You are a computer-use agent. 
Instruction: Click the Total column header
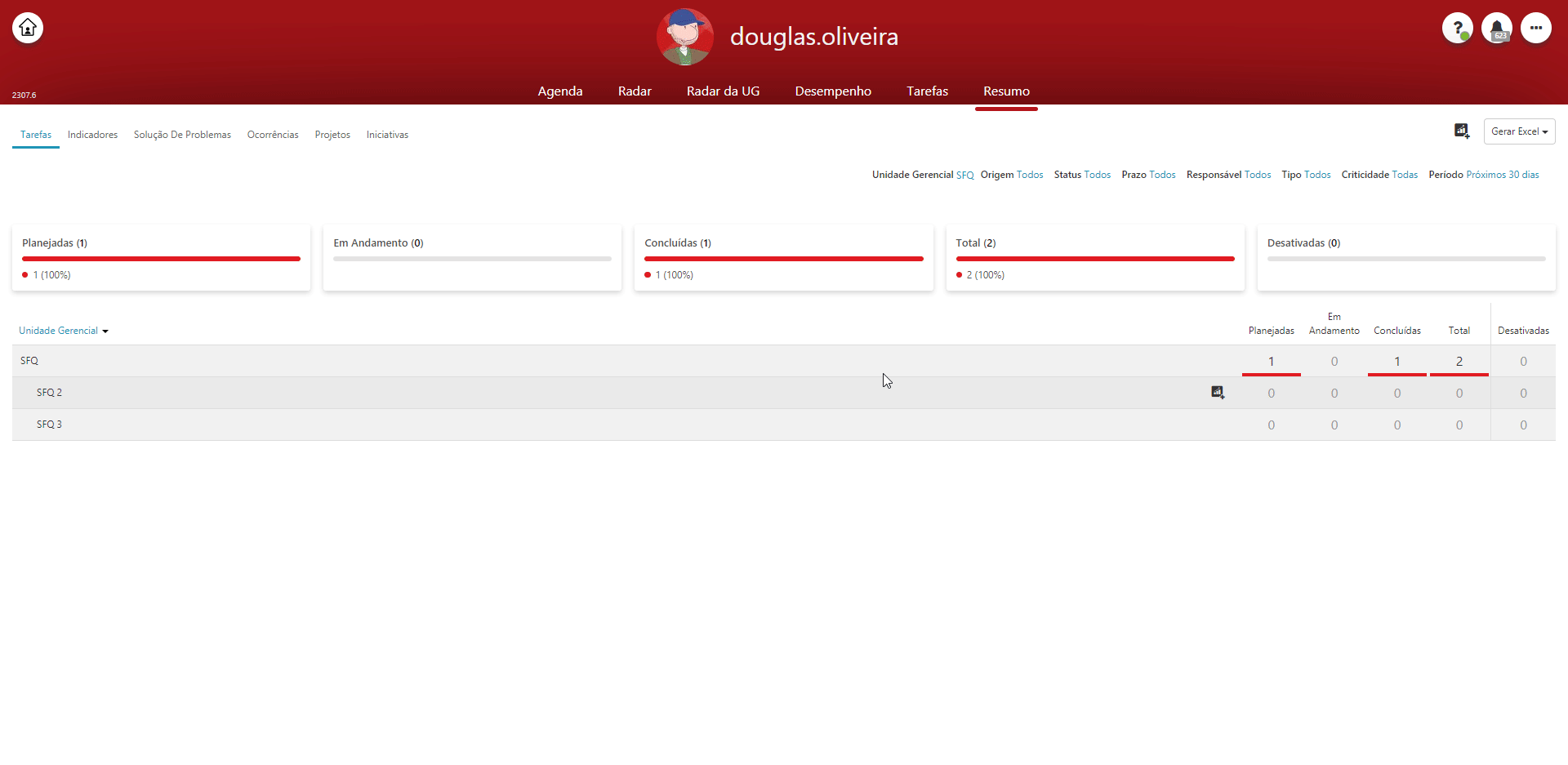[1459, 331]
